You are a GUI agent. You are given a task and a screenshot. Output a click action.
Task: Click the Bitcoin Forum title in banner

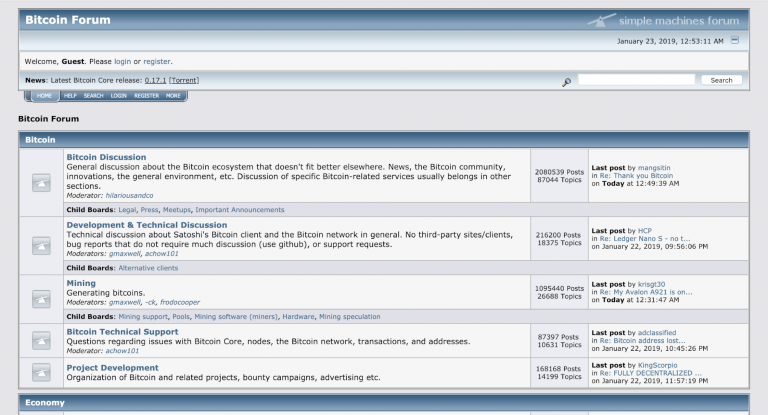pos(68,20)
